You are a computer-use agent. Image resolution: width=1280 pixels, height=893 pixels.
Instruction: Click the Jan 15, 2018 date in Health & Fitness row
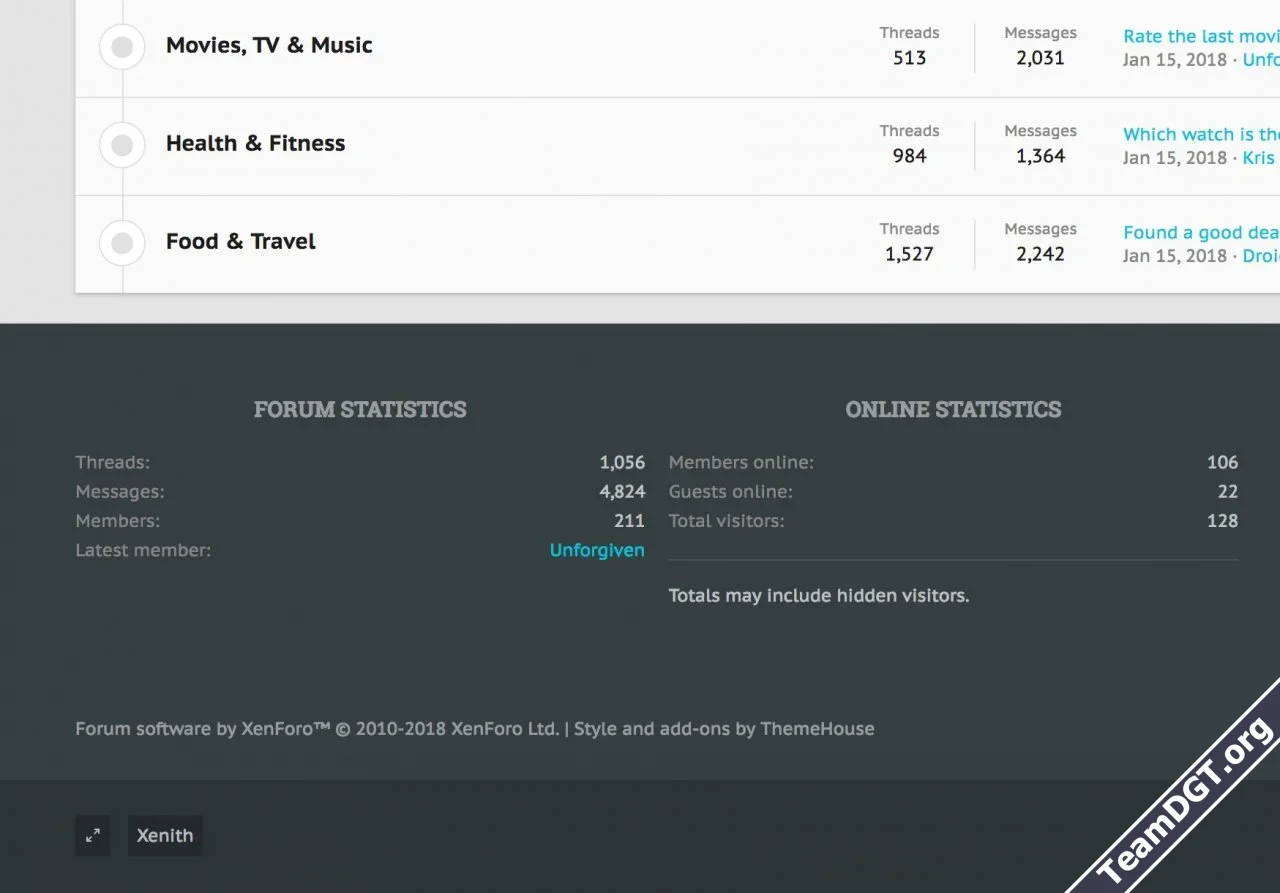pyautogui.click(x=1174, y=158)
